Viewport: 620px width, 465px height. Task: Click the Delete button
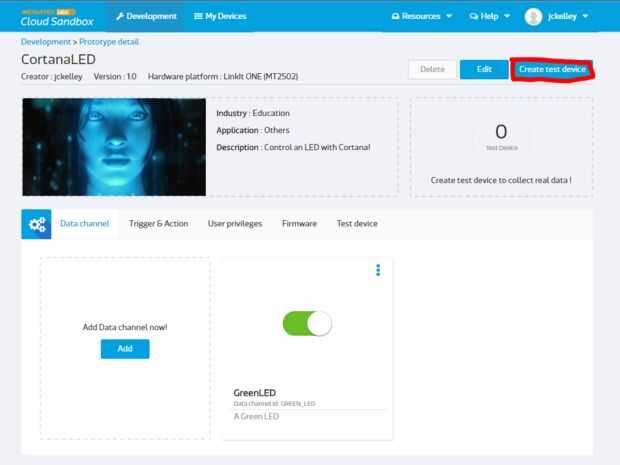(x=432, y=69)
